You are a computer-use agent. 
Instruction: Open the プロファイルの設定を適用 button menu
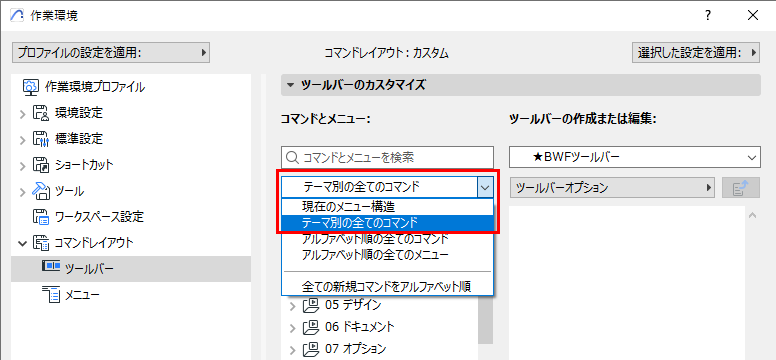point(111,52)
